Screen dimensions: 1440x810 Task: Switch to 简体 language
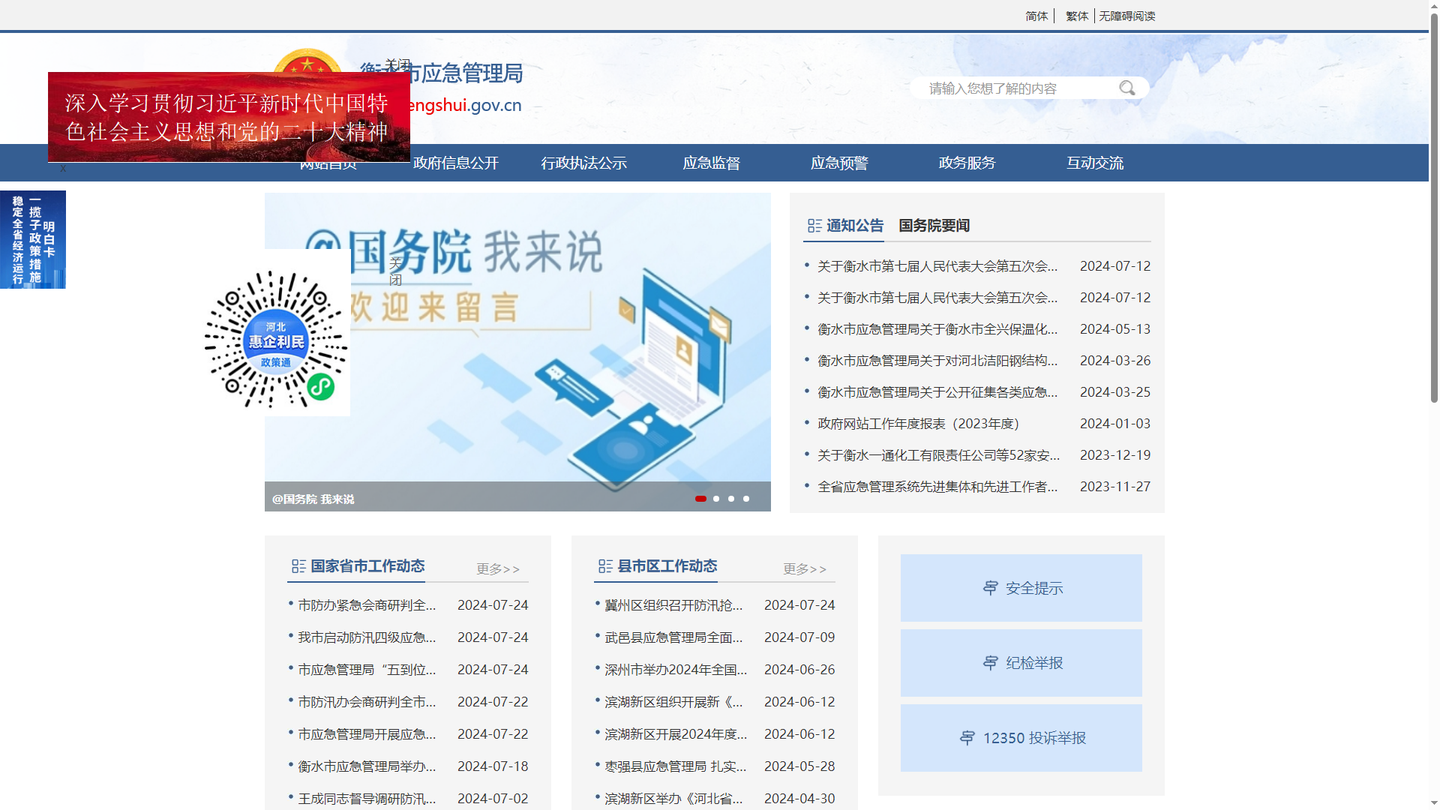(x=1037, y=16)
